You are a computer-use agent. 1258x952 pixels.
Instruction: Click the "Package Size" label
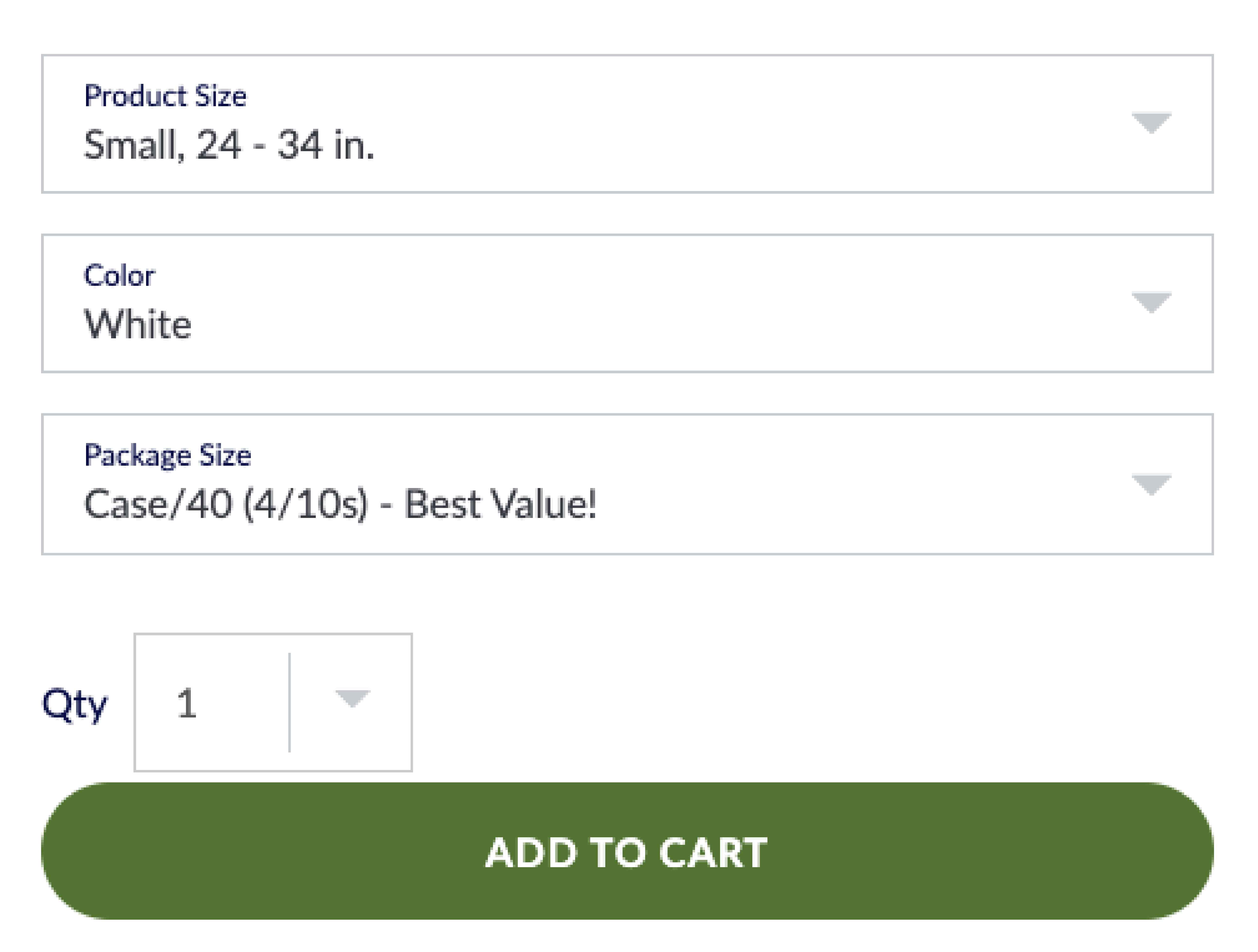tap(167, 455)
